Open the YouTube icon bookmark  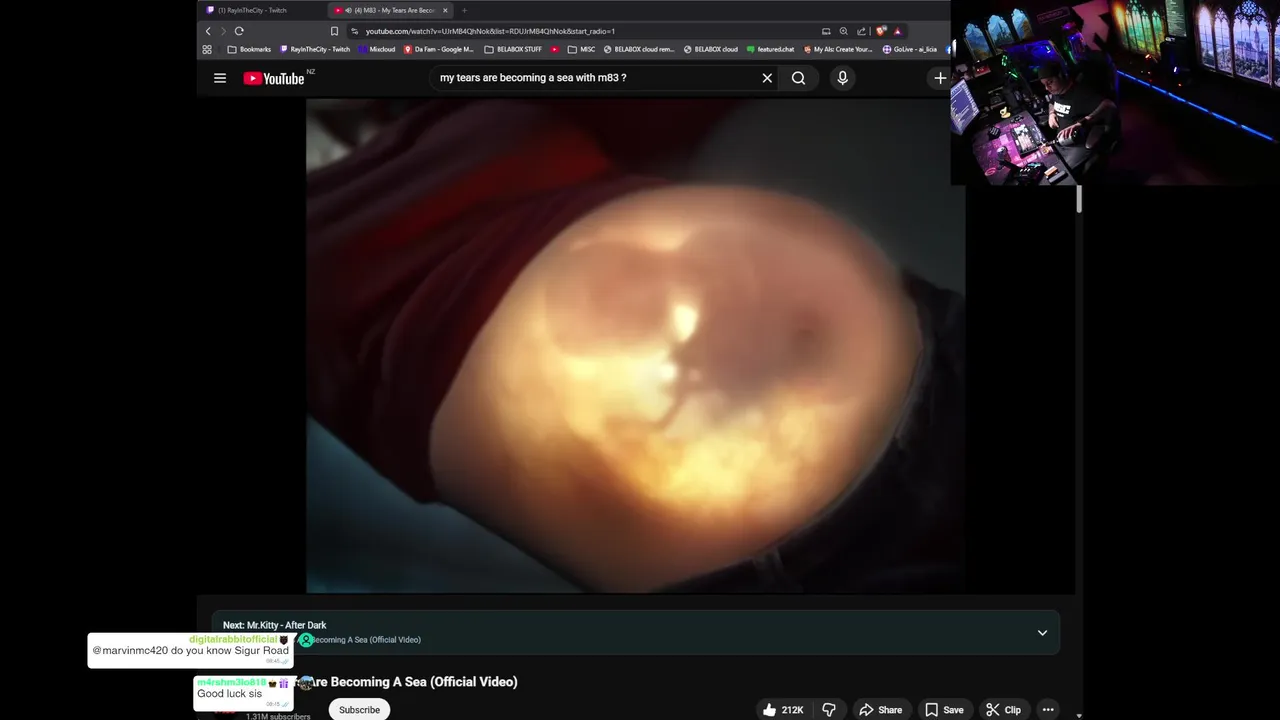555,49
